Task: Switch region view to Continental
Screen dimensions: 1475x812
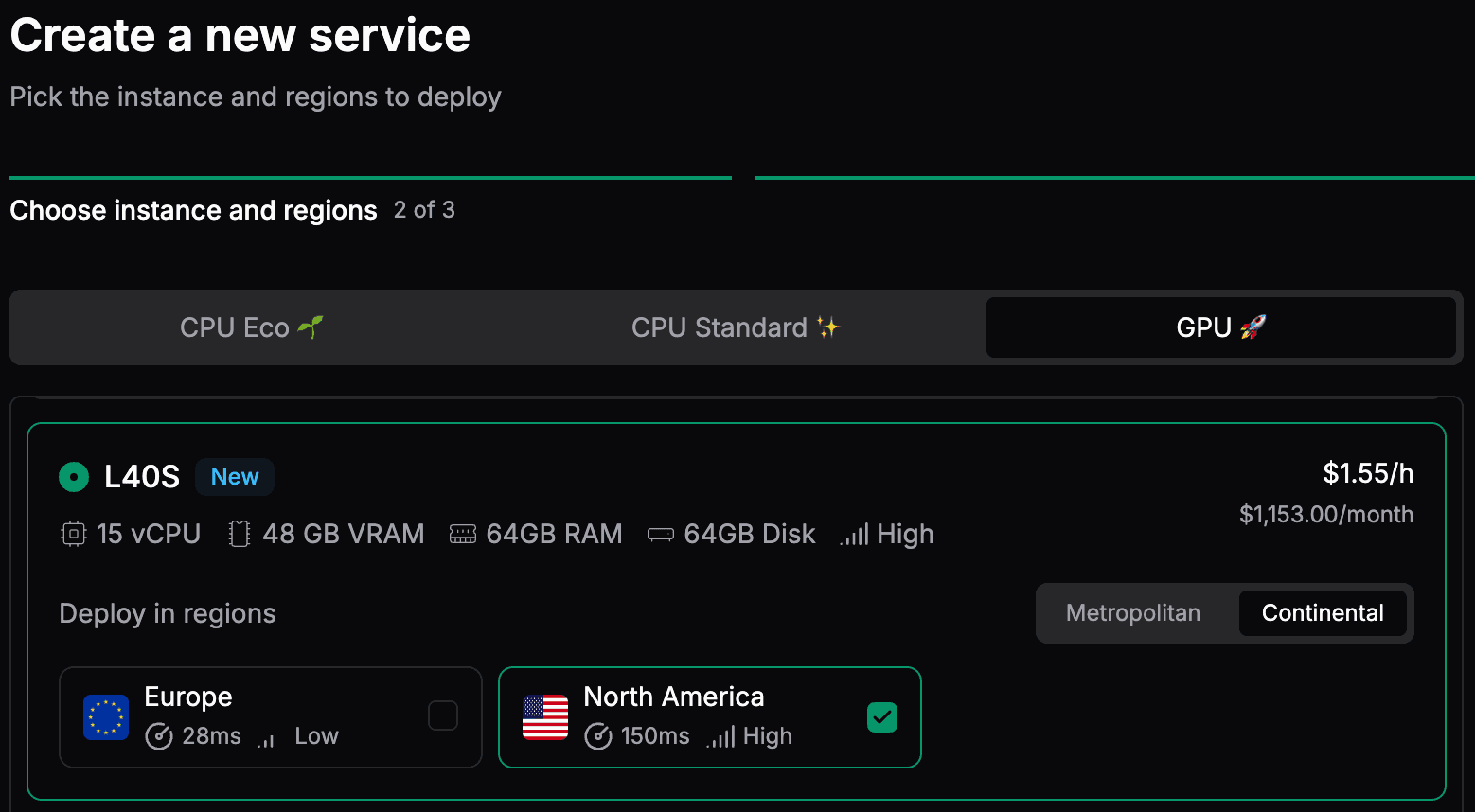Action: (x=1323, y=613)
